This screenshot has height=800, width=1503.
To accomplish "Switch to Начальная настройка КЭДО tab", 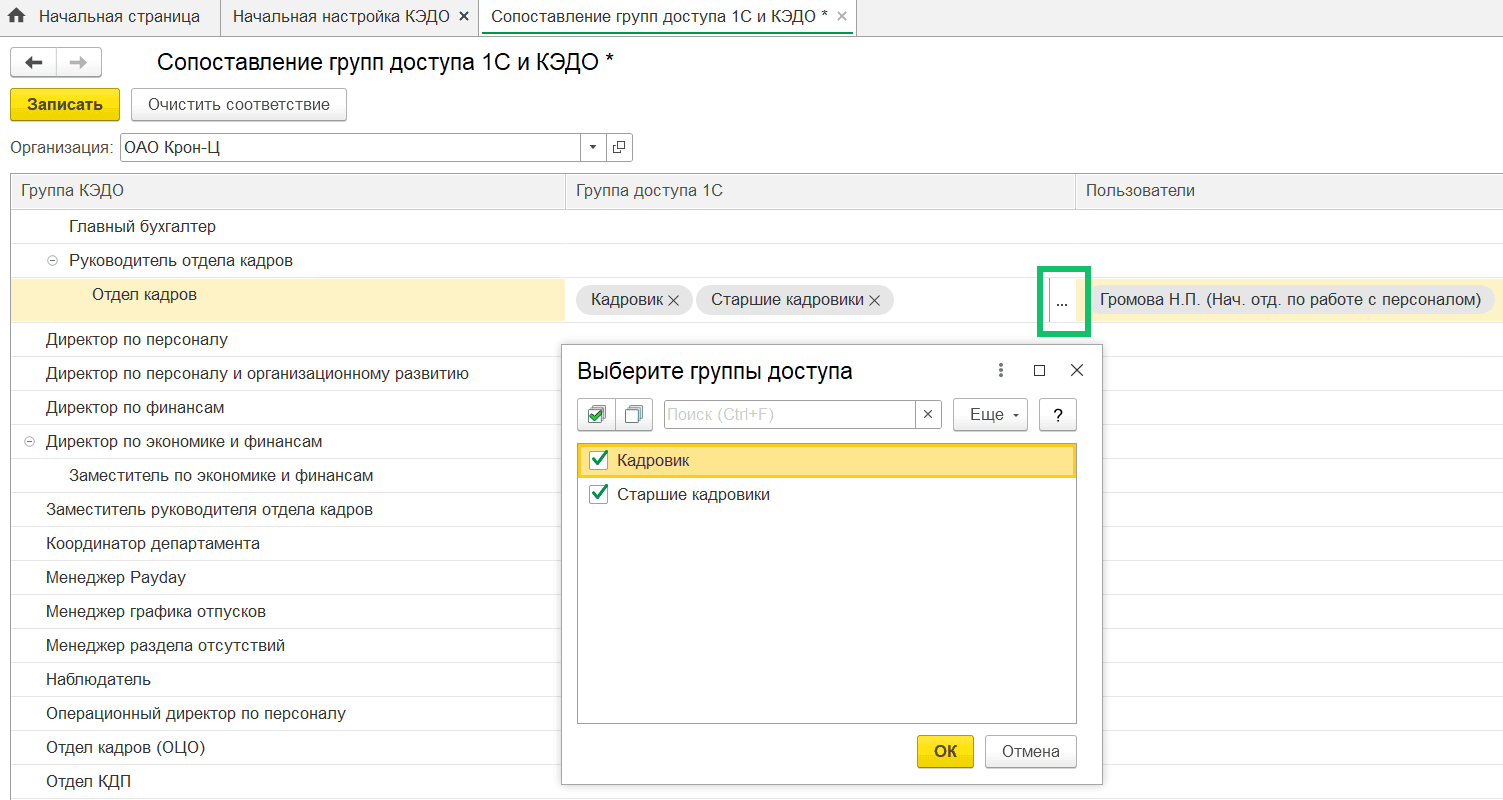I will point(341,17).
